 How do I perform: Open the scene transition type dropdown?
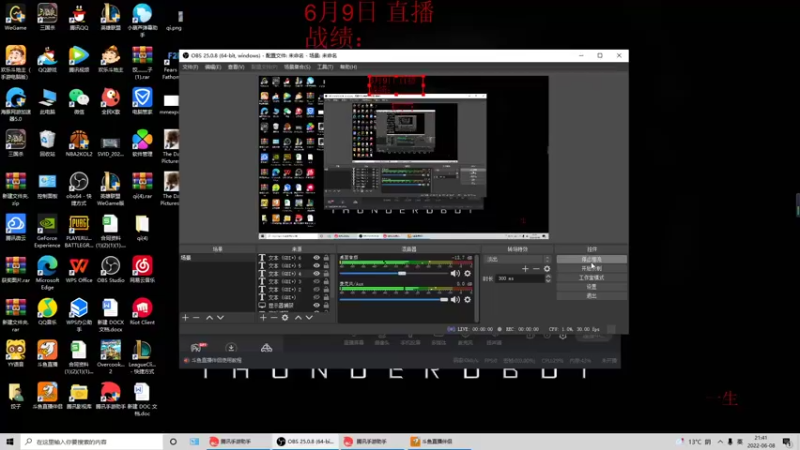[517, 259]
